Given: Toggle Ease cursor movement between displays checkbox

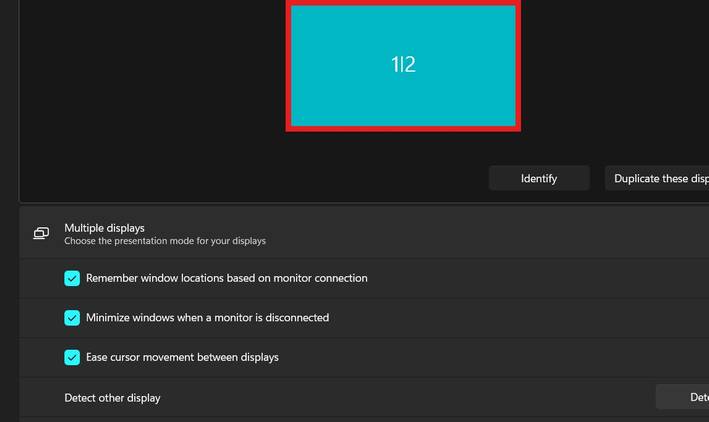Looking at the screenshot, I should 72,357.
